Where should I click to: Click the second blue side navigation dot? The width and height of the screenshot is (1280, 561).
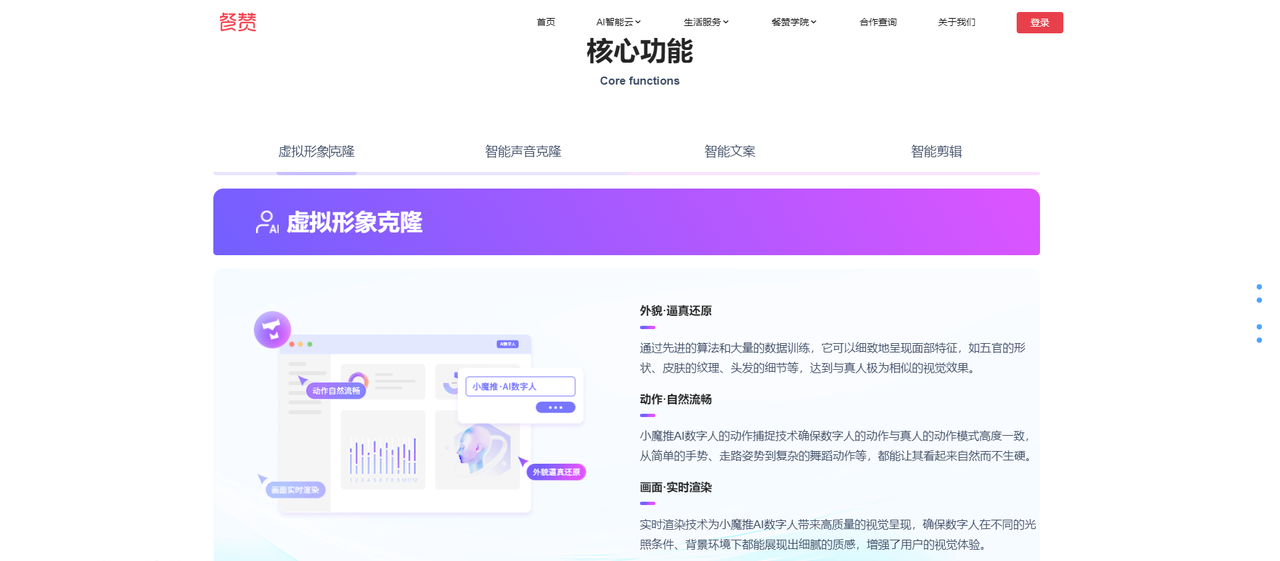click(x=1259, y=300)
